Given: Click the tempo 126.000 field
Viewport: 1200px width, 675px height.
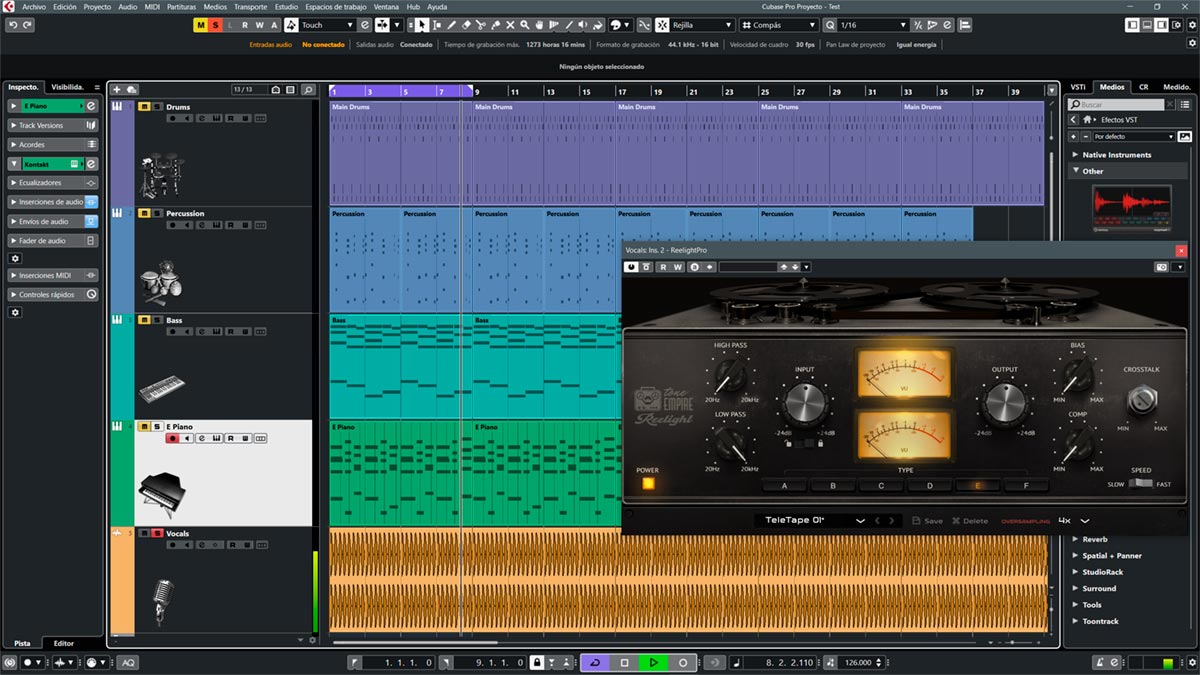Looking at the screenshot, I should (x=859, y=662).
